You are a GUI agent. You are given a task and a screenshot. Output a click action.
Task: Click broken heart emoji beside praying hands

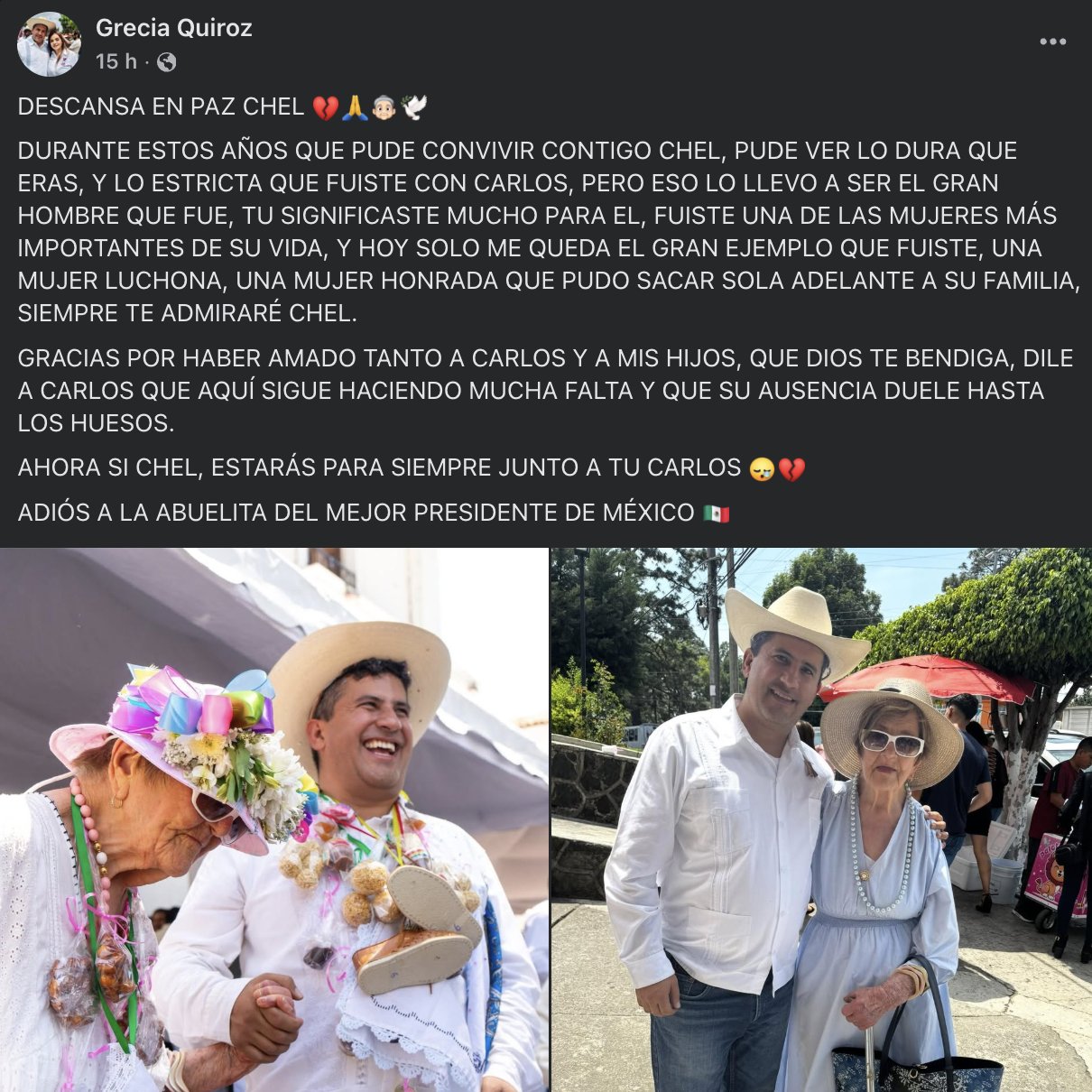[x=325, y=108]
